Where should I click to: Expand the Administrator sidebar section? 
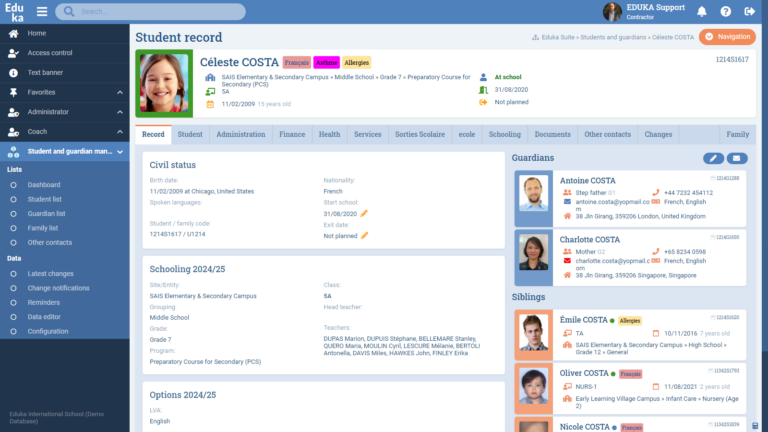(64, 112)
